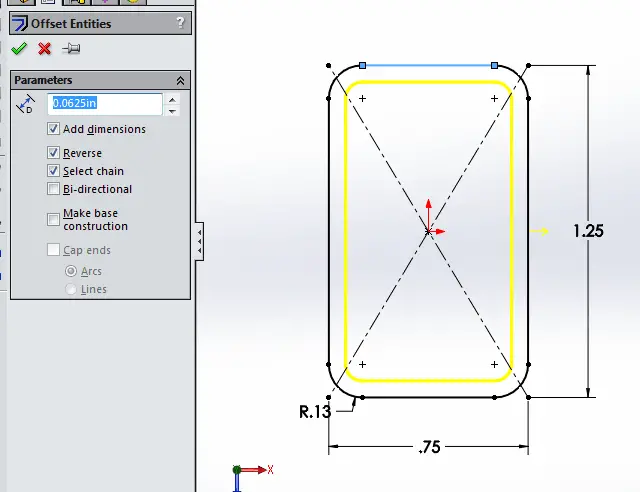Enable Bi-directional offset
The height and width of the screenshot is (492, 640).
53,189
